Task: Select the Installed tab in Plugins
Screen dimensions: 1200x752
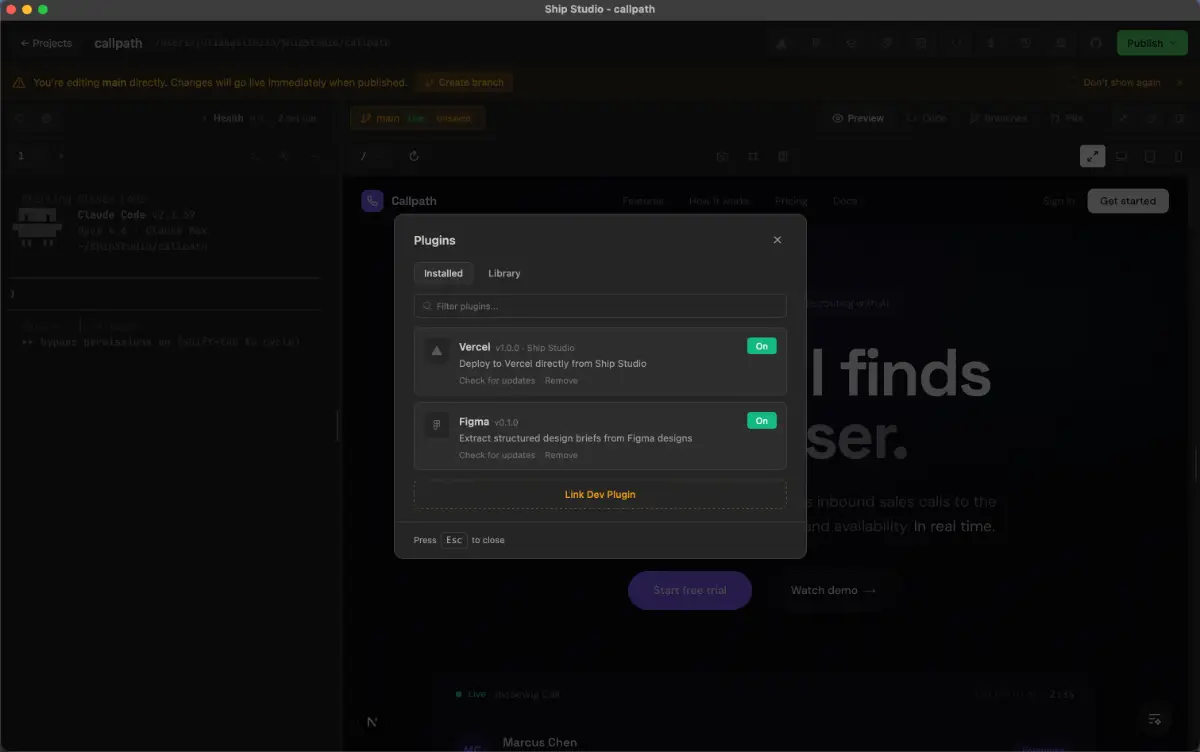Action: tap(443, 273)
